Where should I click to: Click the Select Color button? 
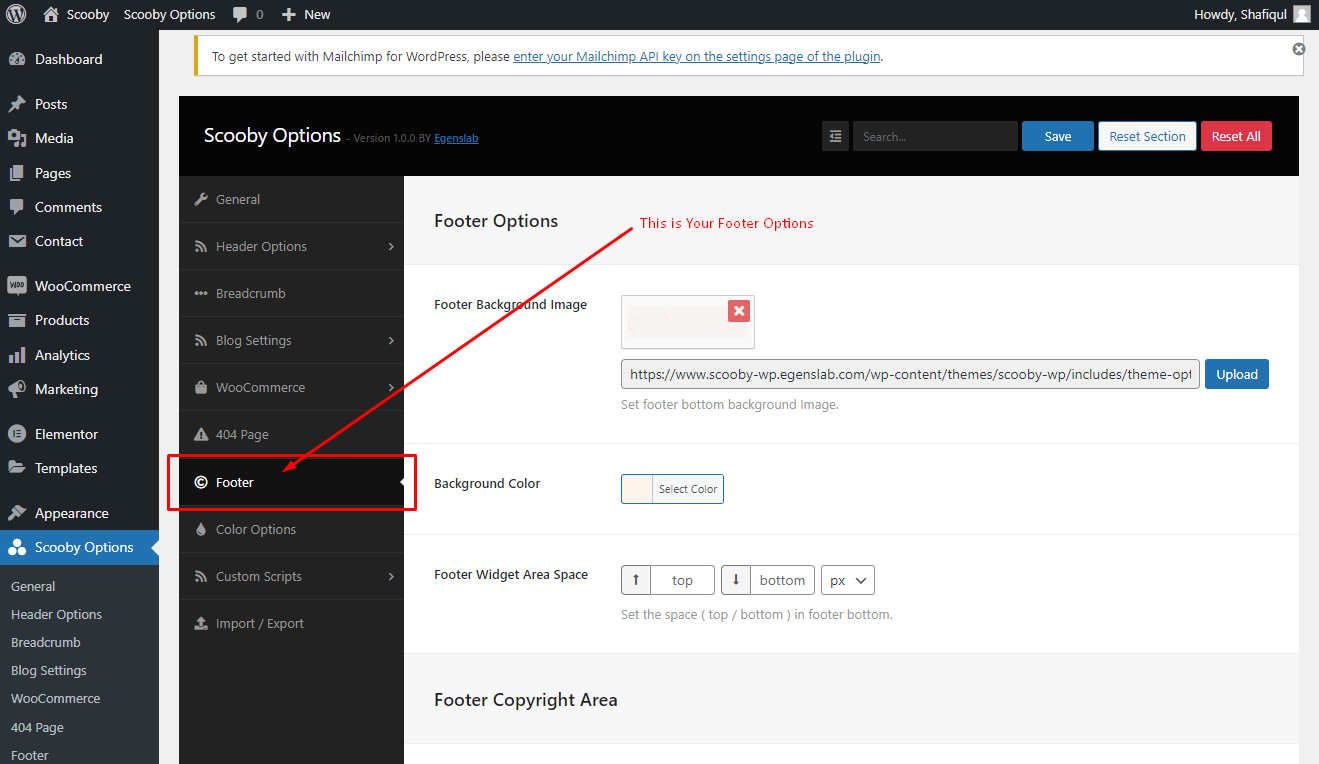[x=688, y=489]
